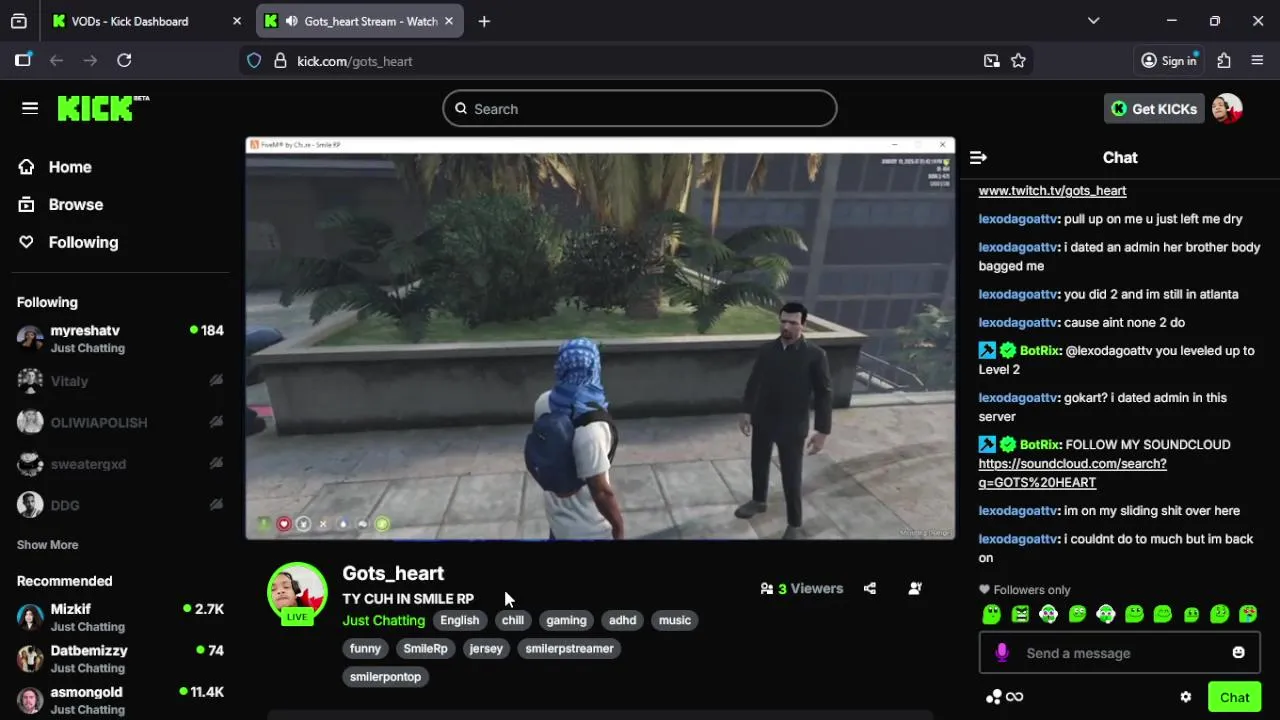The height and width of the screenshot is (720, 1280).
Task: Switch to Gots_heart Stream browser tab
Action: [x=361, y=21]
